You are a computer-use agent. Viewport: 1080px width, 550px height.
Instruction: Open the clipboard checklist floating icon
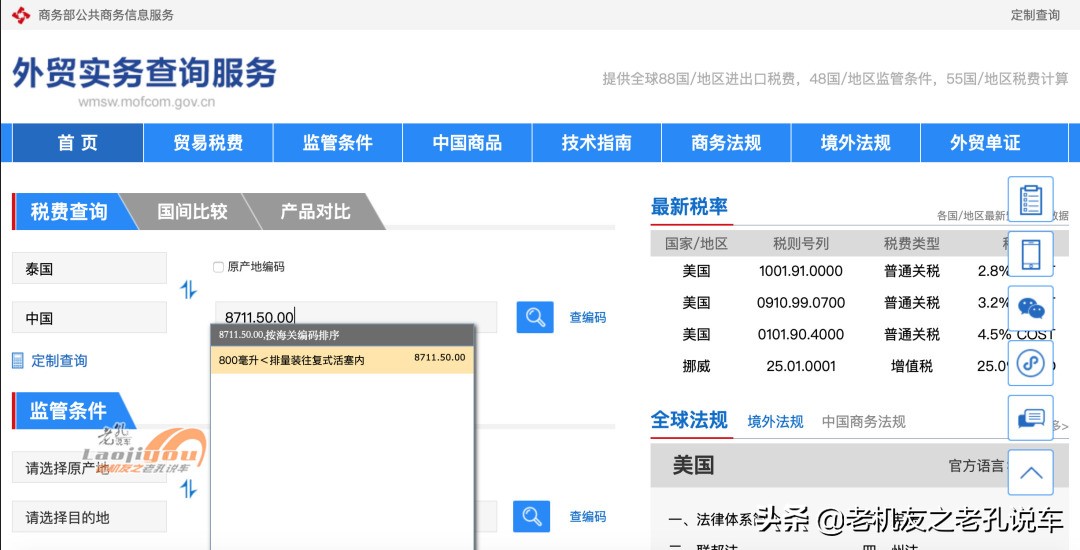pyautogui.click(x=1030, y=200)
